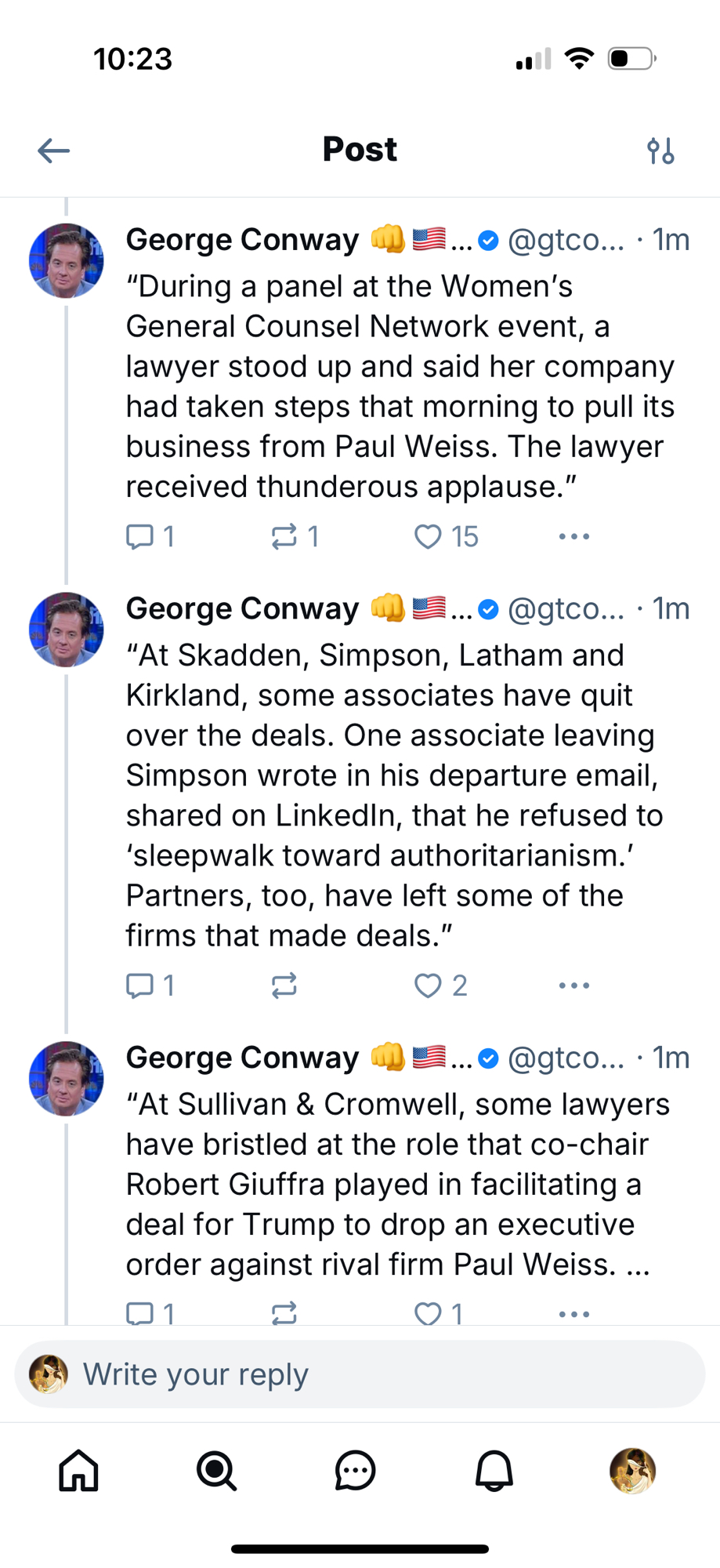720x1568 pixels.
Task: Like the 'sleepwalk toward authoritarianism' post
Action: [428, 985]
